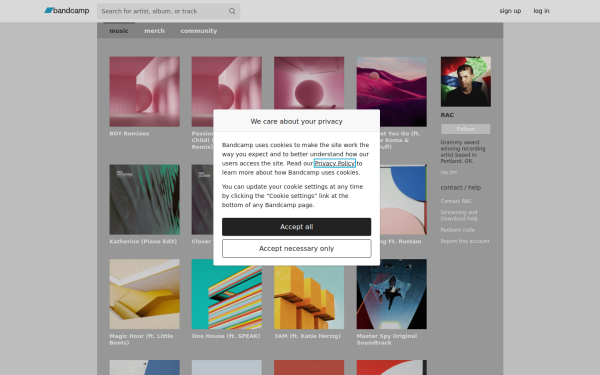Click Accept necessary only button
The height and width of the screenshot is (375, 600).
[297, 248]
